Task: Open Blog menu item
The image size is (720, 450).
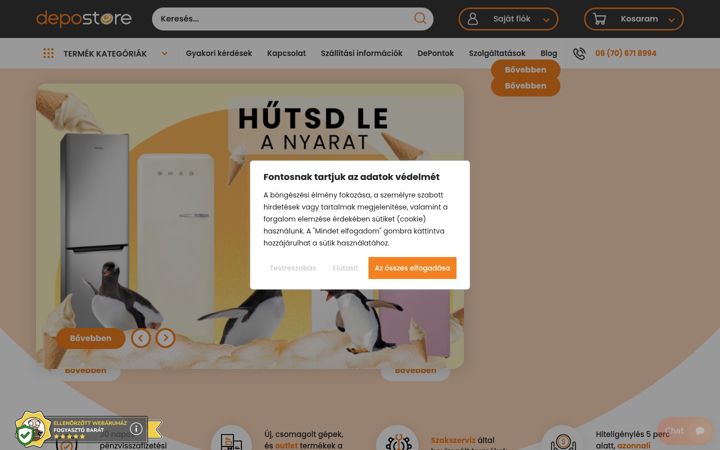Action: 549,53
